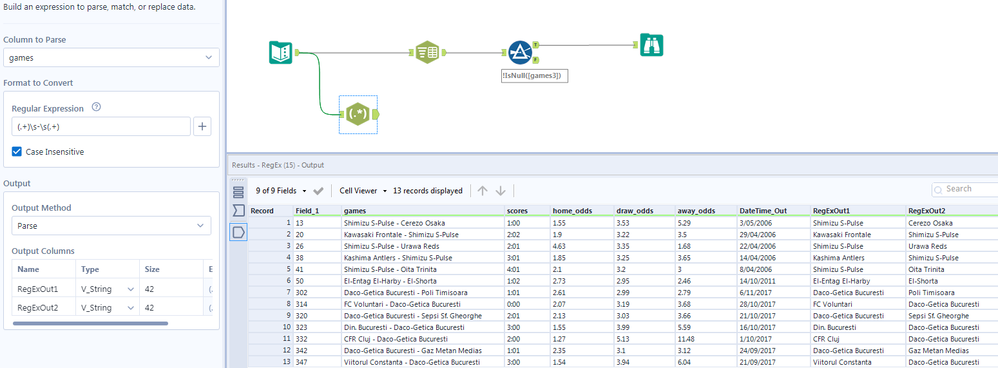The height and width of the screenshot is (368, 998).
Task: Click the Size field of RegExOut2
Action: tap(171, 308)
